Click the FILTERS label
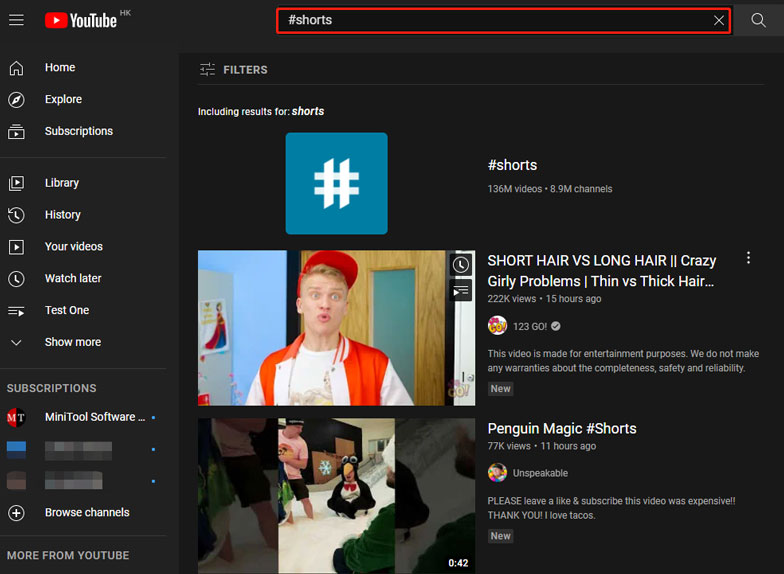Viewport: 784px width, 574px height. coord(245,70)
